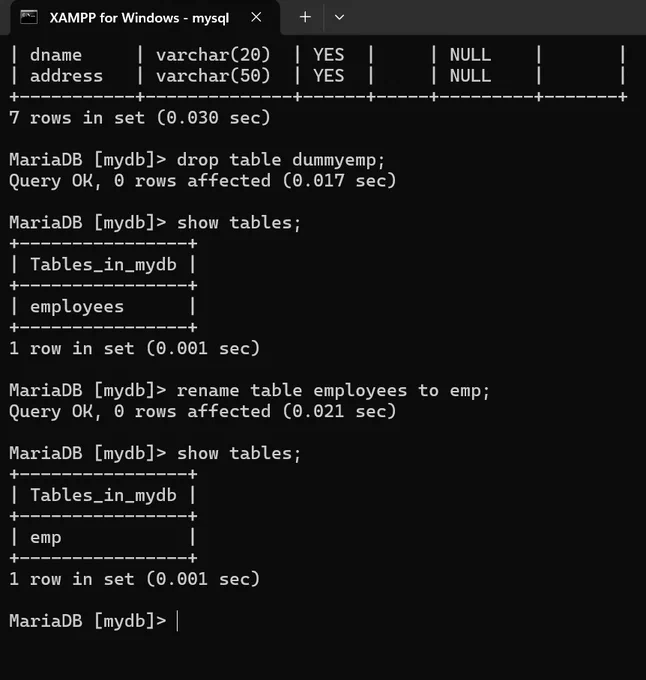Click 'Query OK' line with 0.021 sec
This screenshot has height=680, width=646.
pos(202,412)
